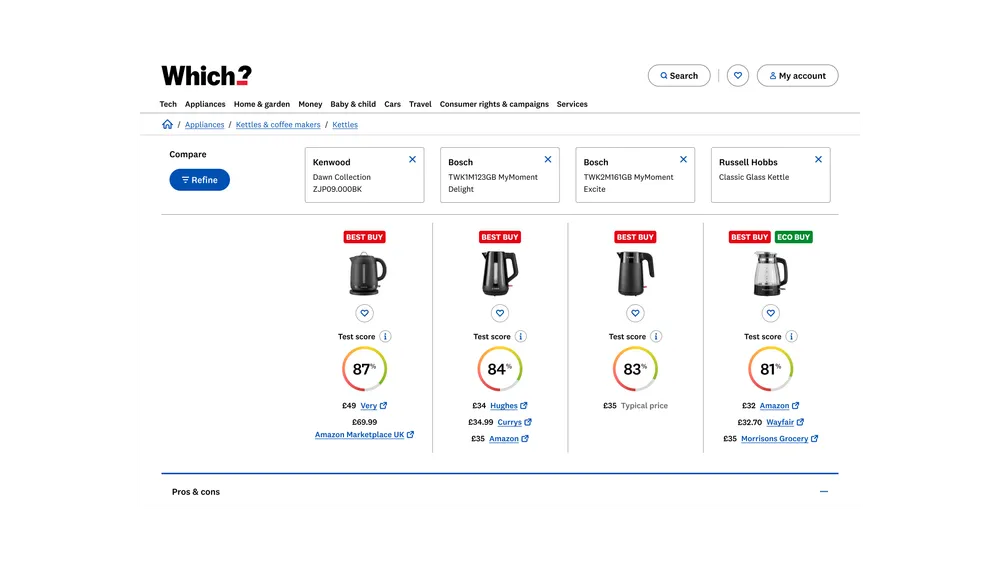
Task: Open the Bosch MyMoment Excite kettle image
Action: click(635, 273)
